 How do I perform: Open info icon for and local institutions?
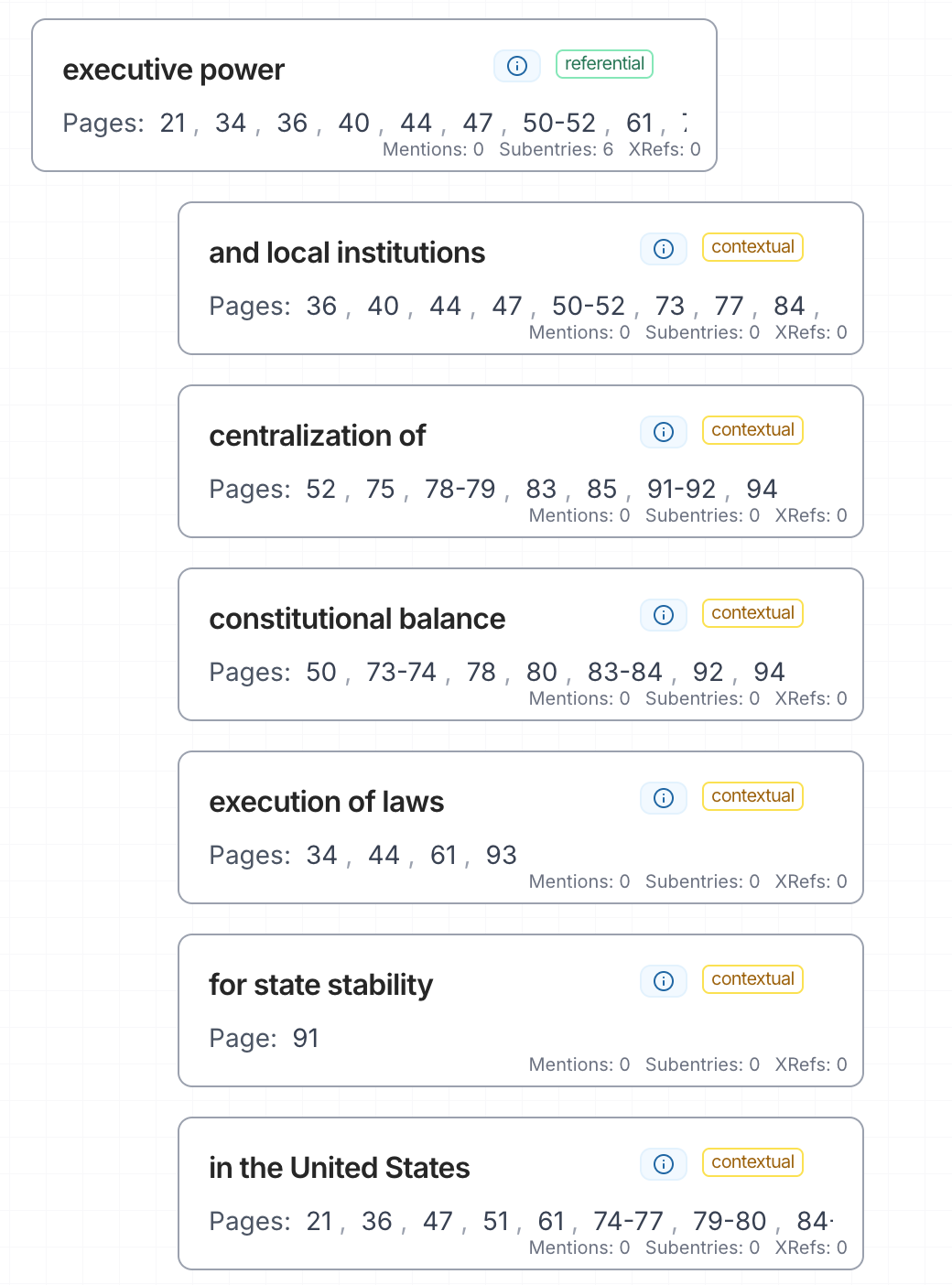coord(663,249)
